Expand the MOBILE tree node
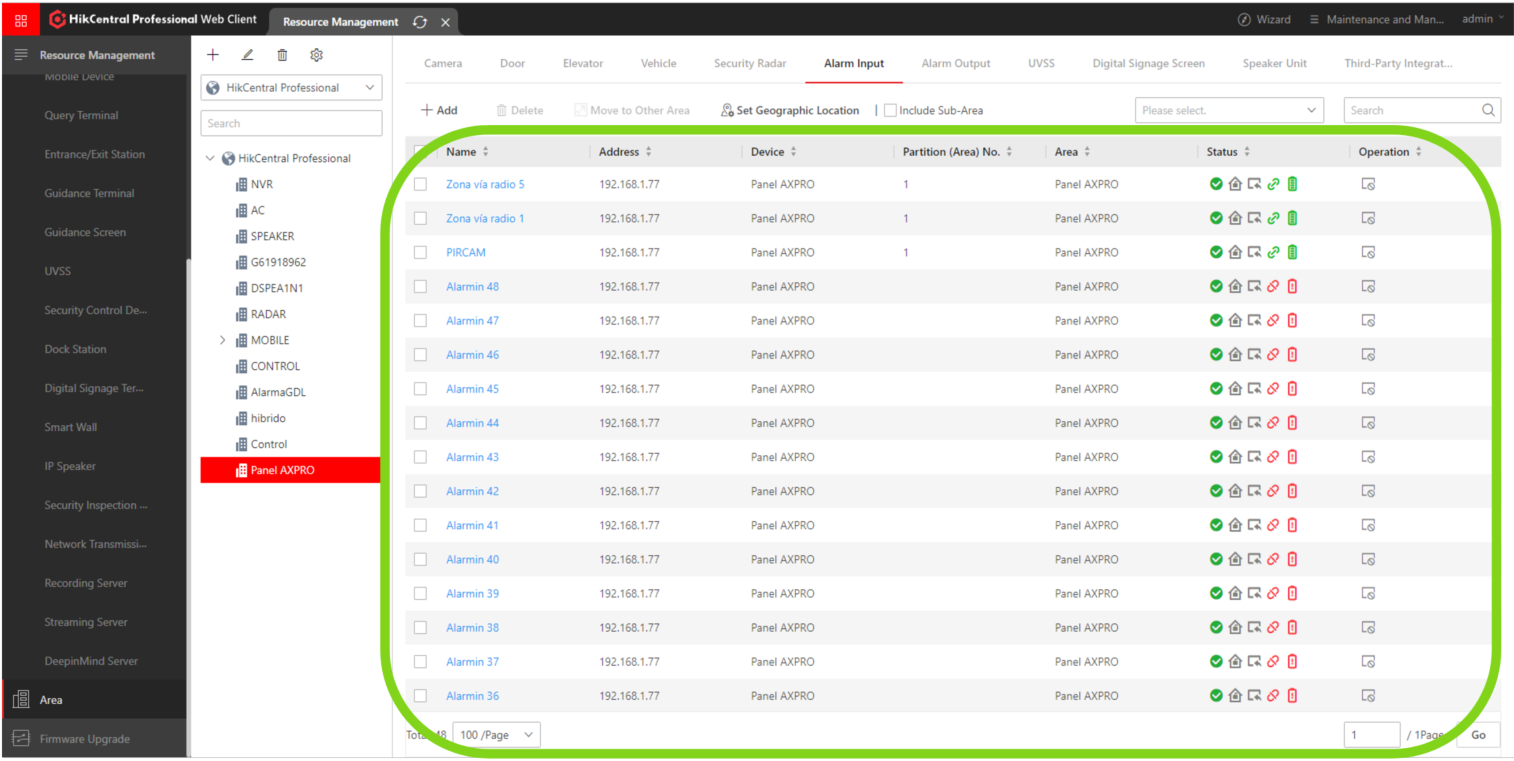Image resolution: width=1514 pixels, height=761 pixels. [222, 340]
